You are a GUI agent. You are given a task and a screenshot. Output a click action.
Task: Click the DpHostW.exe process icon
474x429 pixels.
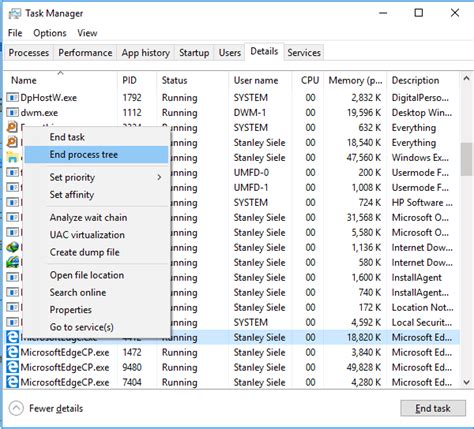12,98
